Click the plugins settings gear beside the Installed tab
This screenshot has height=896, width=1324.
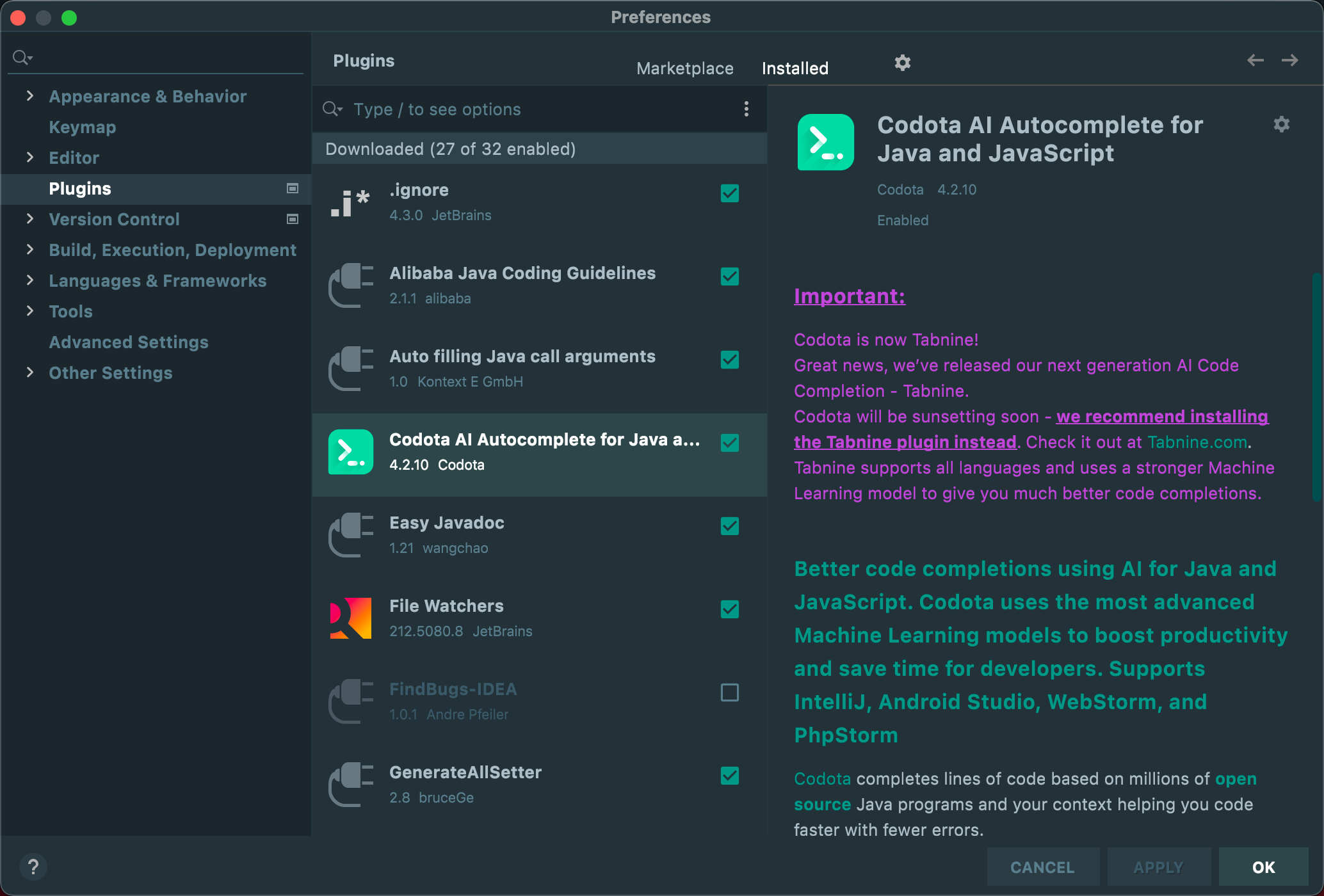click(x=902, y=63)
